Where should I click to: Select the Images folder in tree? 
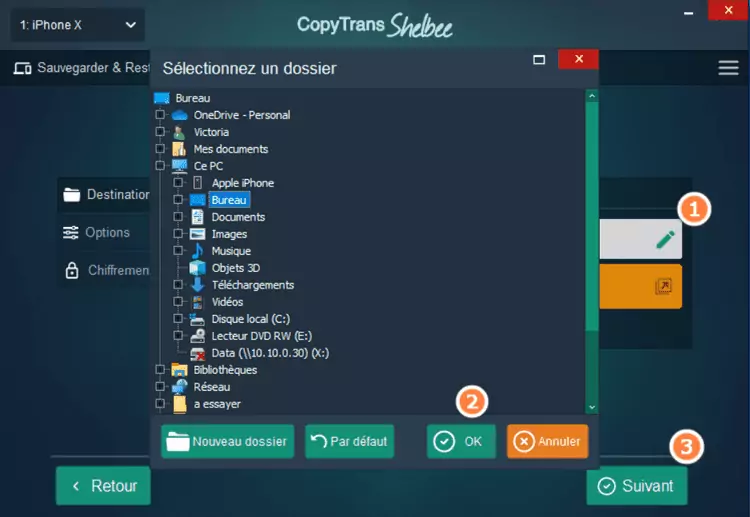click(228, 234)
